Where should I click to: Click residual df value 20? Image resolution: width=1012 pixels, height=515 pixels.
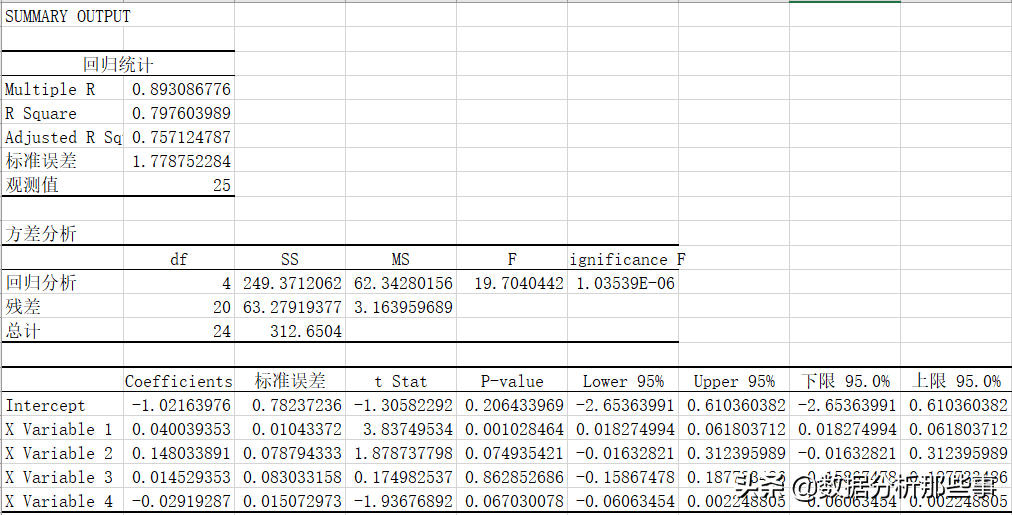click(221, 307)
